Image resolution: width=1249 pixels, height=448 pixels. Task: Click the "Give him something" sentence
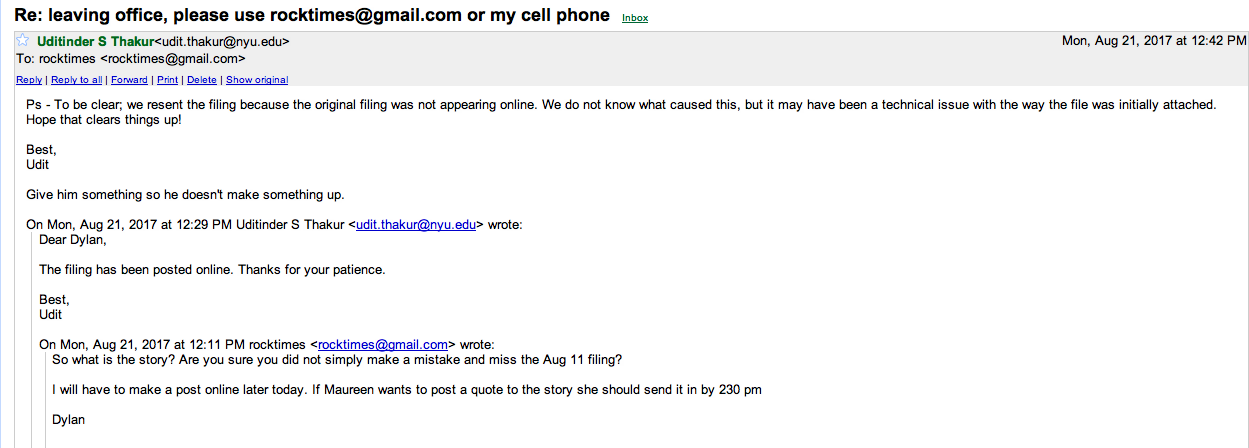(x=185, y=194)
